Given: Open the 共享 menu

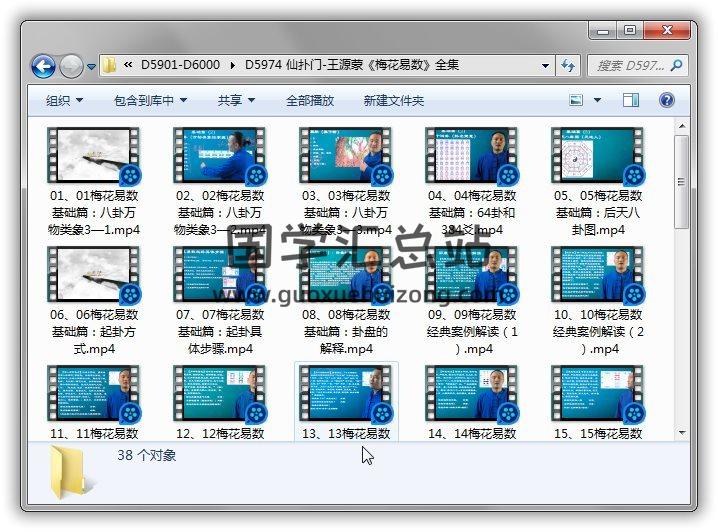Looking at the screenshot, I should click(x=236, y=100).
